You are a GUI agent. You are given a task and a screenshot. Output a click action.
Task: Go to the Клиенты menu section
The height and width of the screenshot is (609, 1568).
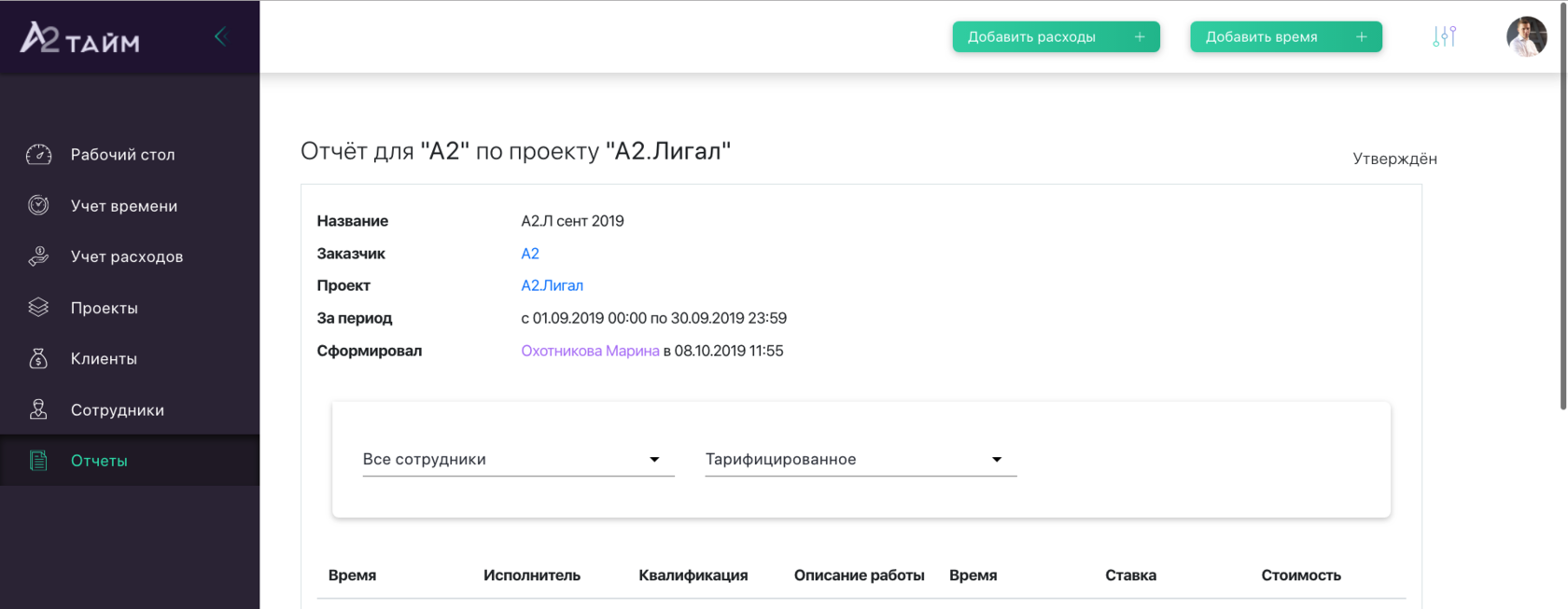(104, 359)
